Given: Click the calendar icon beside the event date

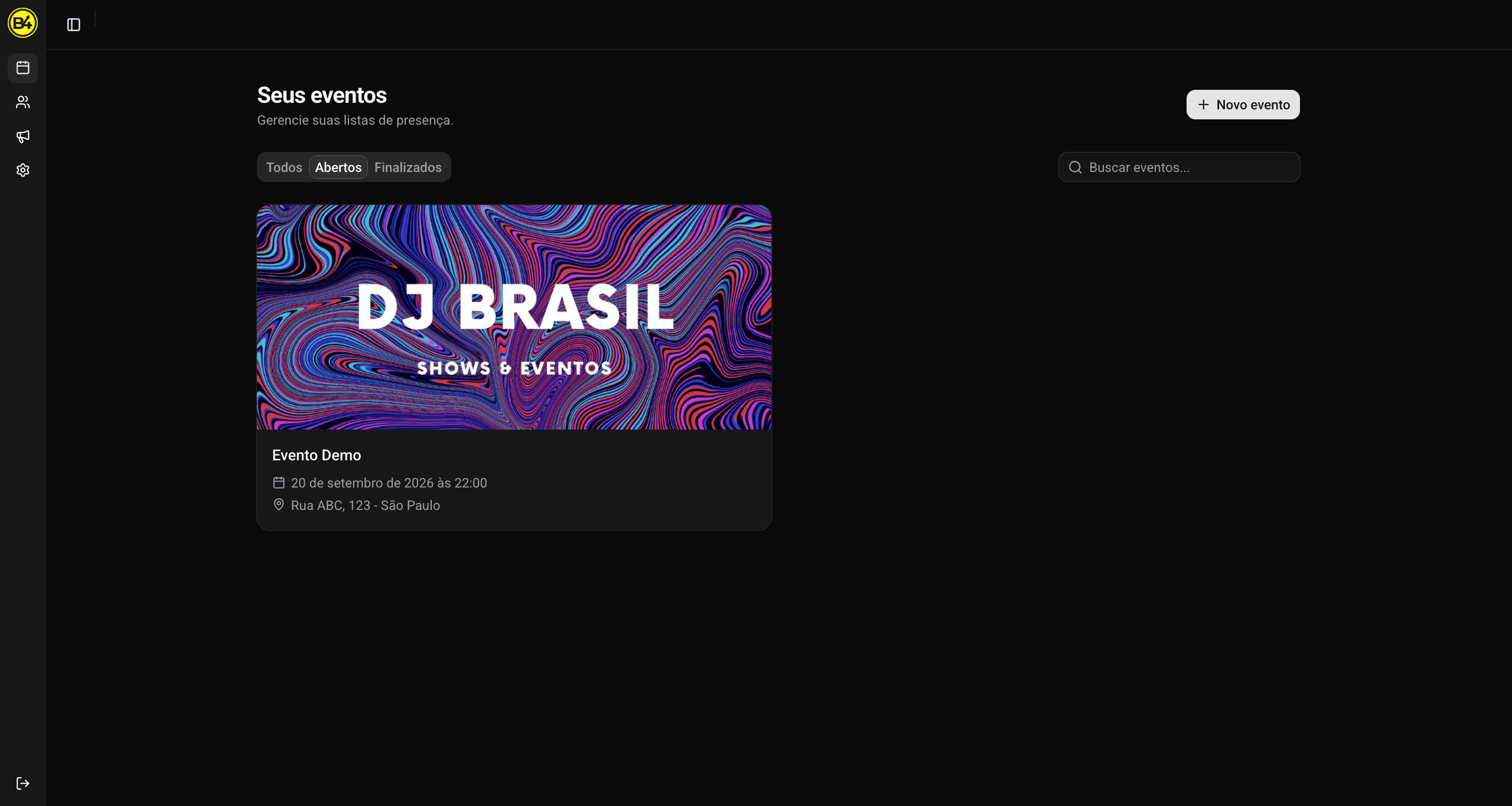Looking at the screenshot, I should tap(279, 483).
